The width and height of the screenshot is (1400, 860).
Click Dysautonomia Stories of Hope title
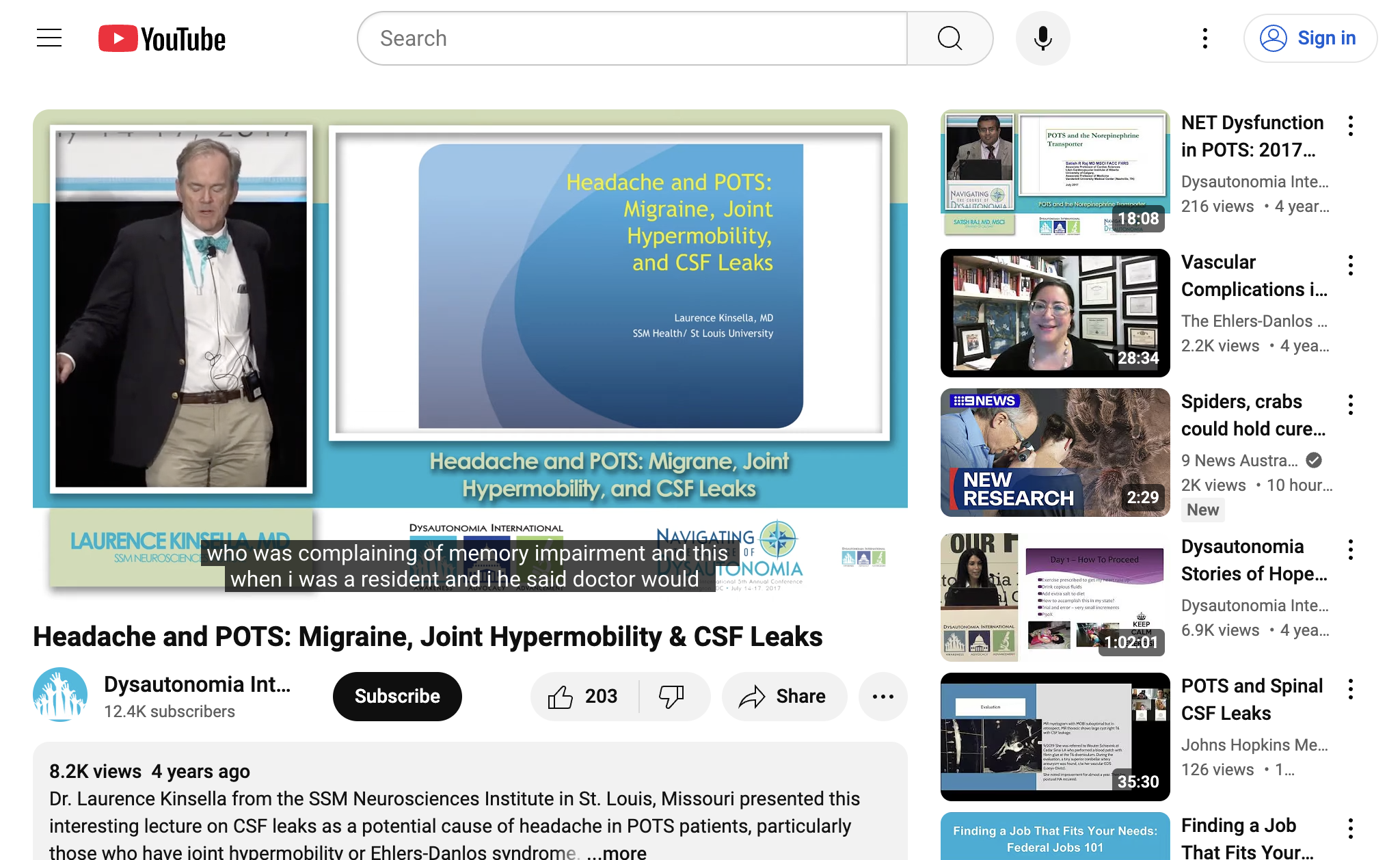click(1254, 560)
